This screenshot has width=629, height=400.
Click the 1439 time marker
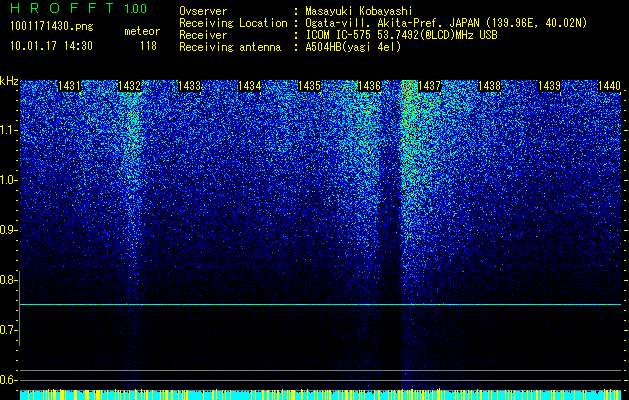549,86
